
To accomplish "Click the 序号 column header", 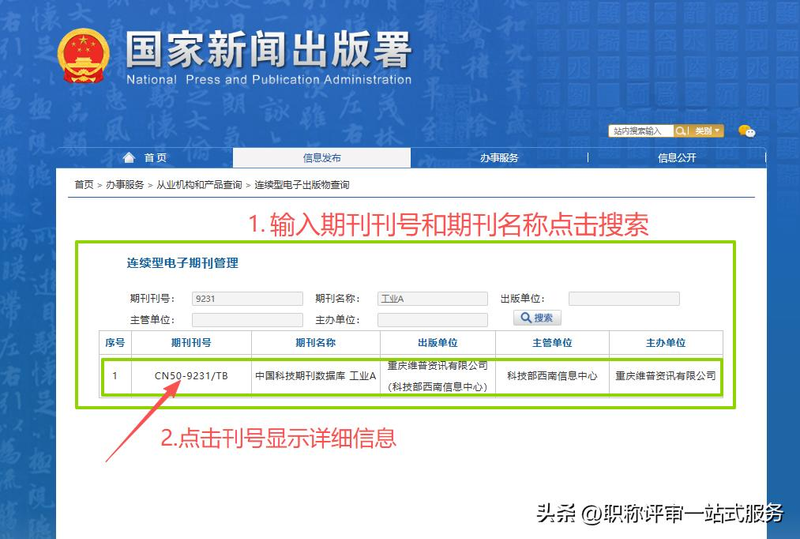I will (115, 342).
